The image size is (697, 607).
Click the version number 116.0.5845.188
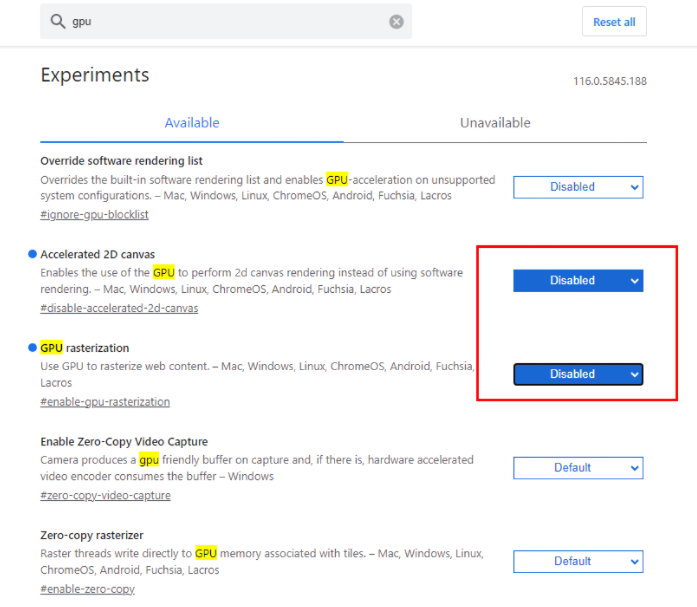coord(609,81)
